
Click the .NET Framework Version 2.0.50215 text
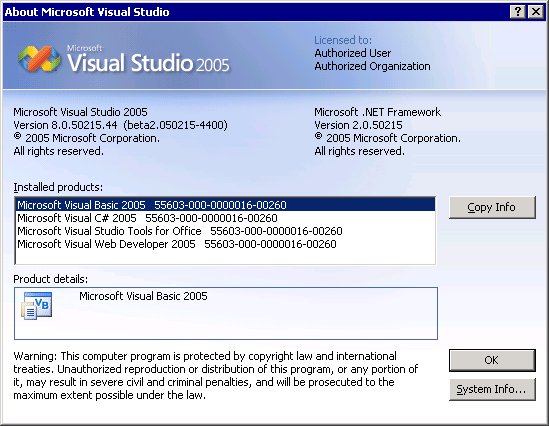point(358,125)
